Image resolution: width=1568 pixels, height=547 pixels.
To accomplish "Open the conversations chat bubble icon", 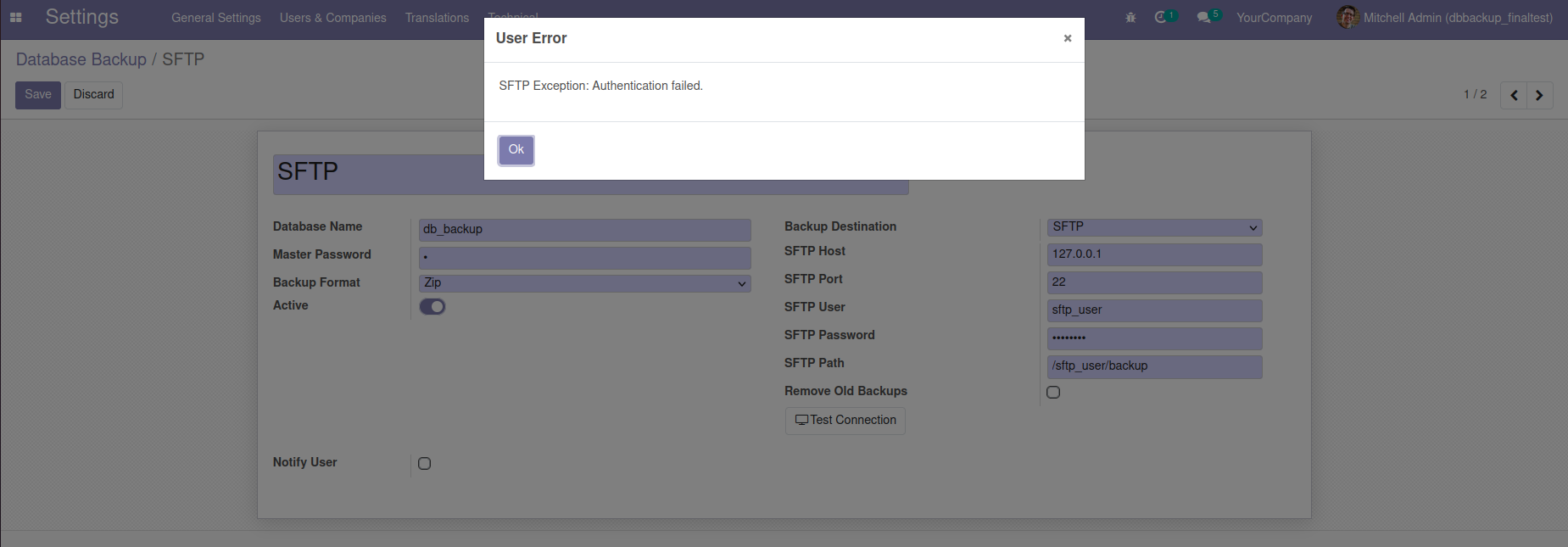I will click(x=1203, y=17).
